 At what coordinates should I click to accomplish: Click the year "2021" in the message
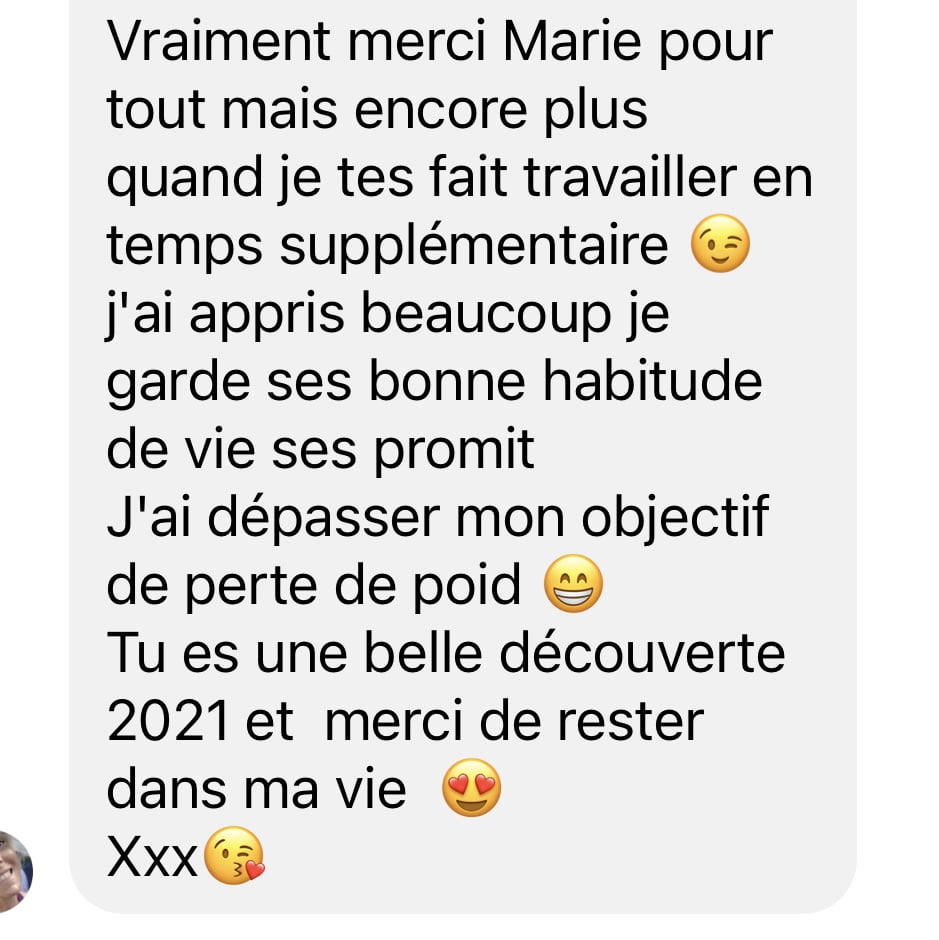168,721
